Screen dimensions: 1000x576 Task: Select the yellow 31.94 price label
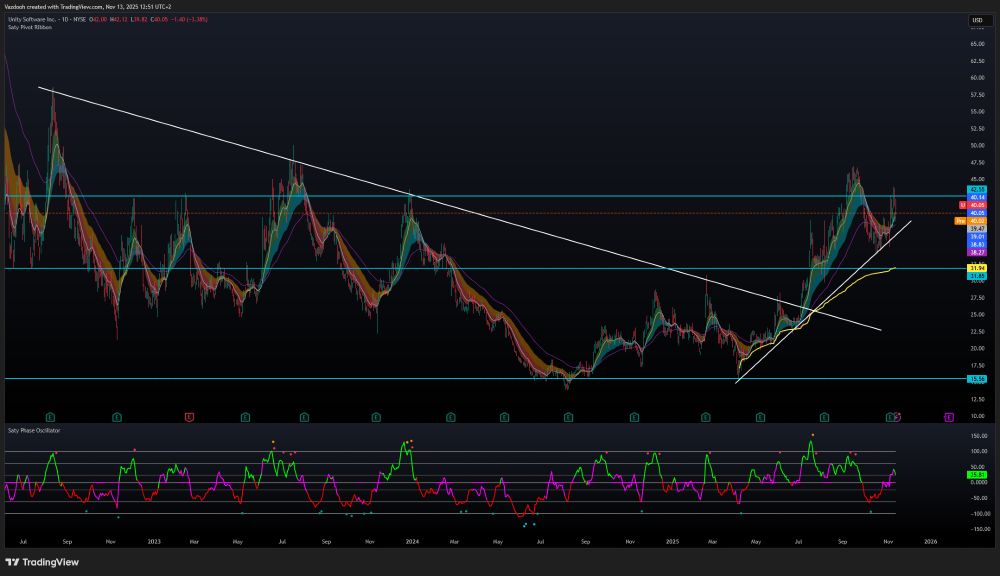(977, 269)
